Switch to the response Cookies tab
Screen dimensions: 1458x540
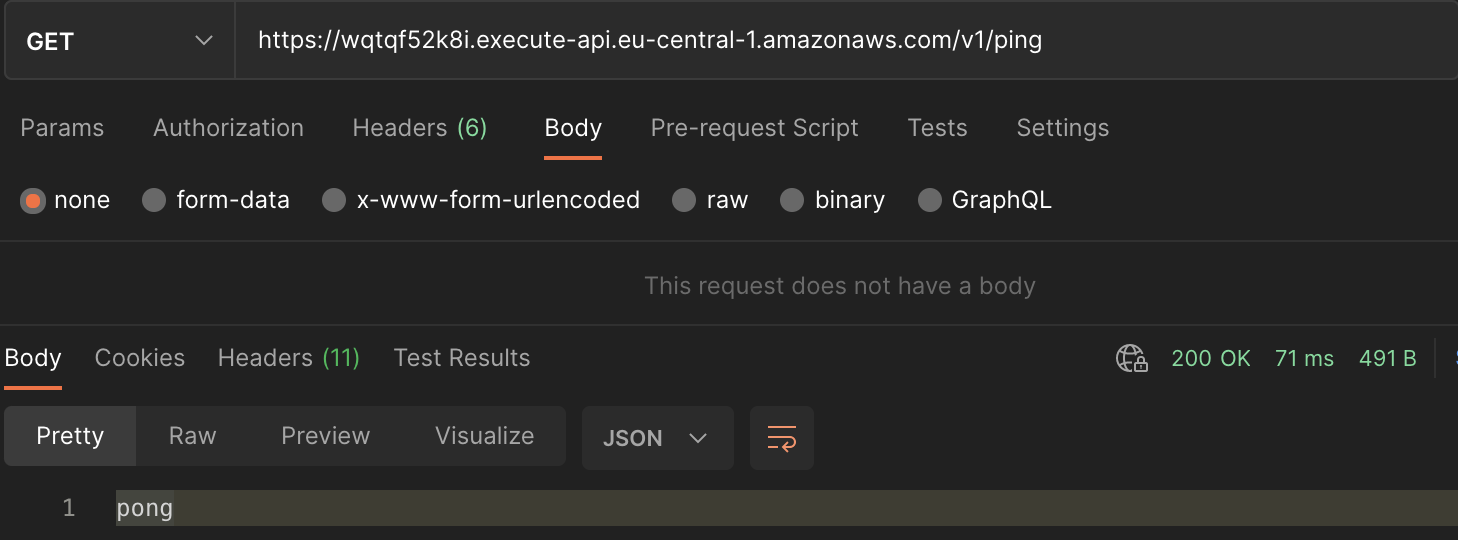coord(140,358)
